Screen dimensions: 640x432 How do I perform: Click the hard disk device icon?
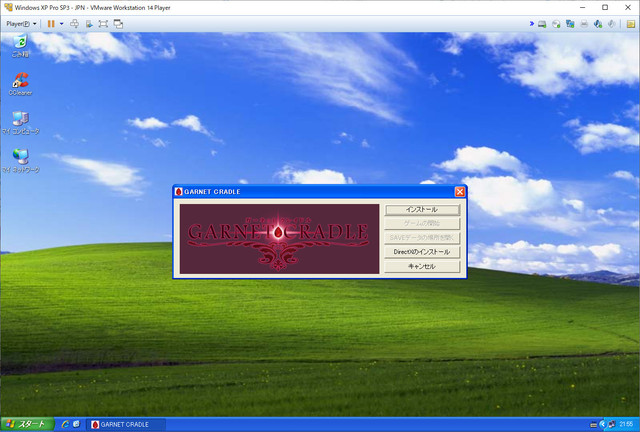[x=542, y=24]
